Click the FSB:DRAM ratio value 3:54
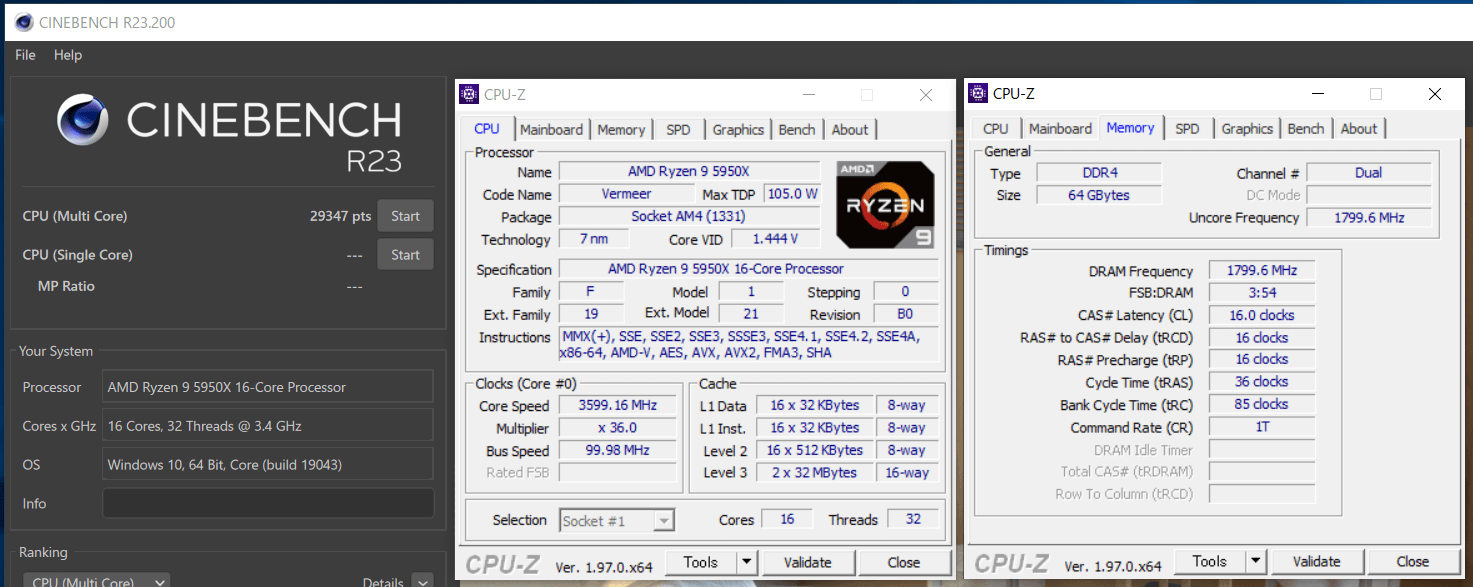 (1261, 293)
